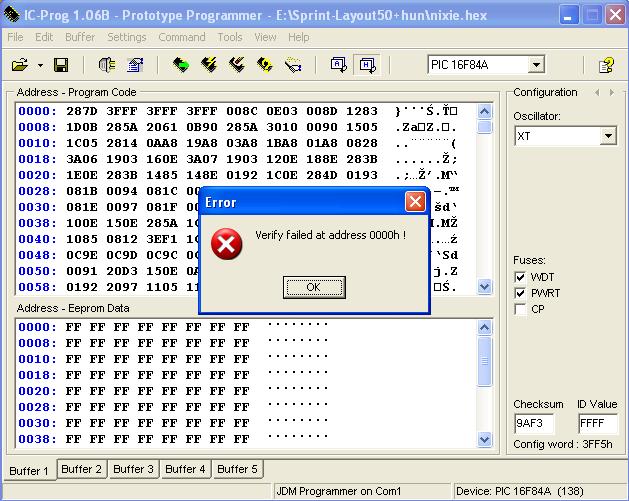Click program code value 287D
The height and width of the screenshot is (501, 629).
(82, 111)
